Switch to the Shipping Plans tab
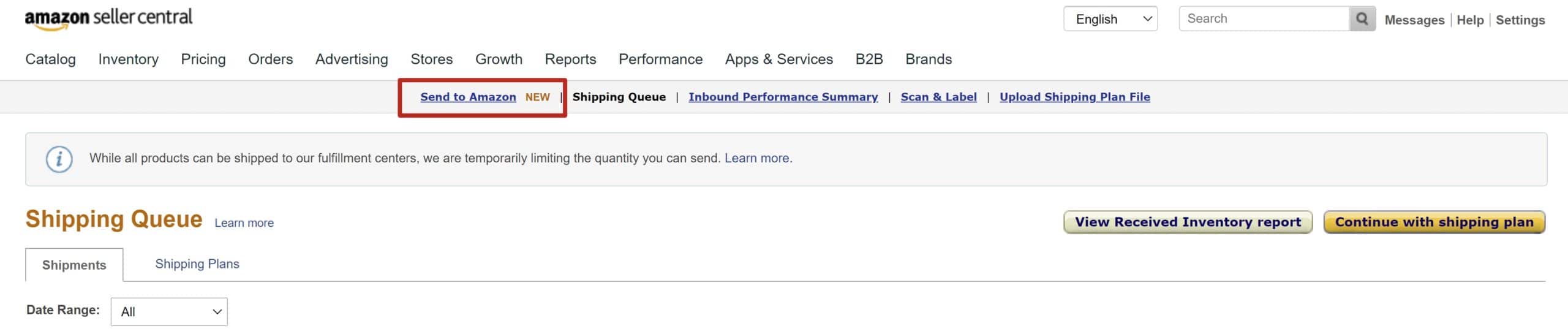1568x334 pixels. tap(197, 264)
